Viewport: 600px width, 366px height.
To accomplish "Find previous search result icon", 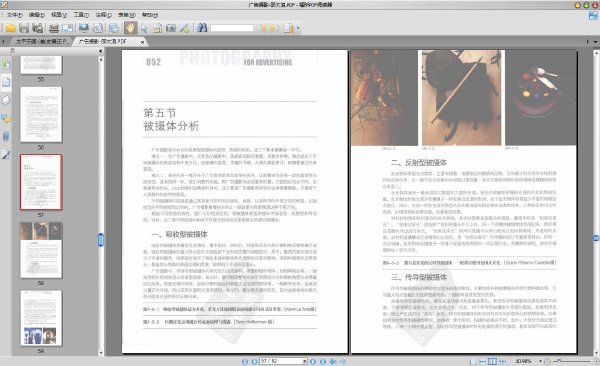I will (x=261, y=28).
